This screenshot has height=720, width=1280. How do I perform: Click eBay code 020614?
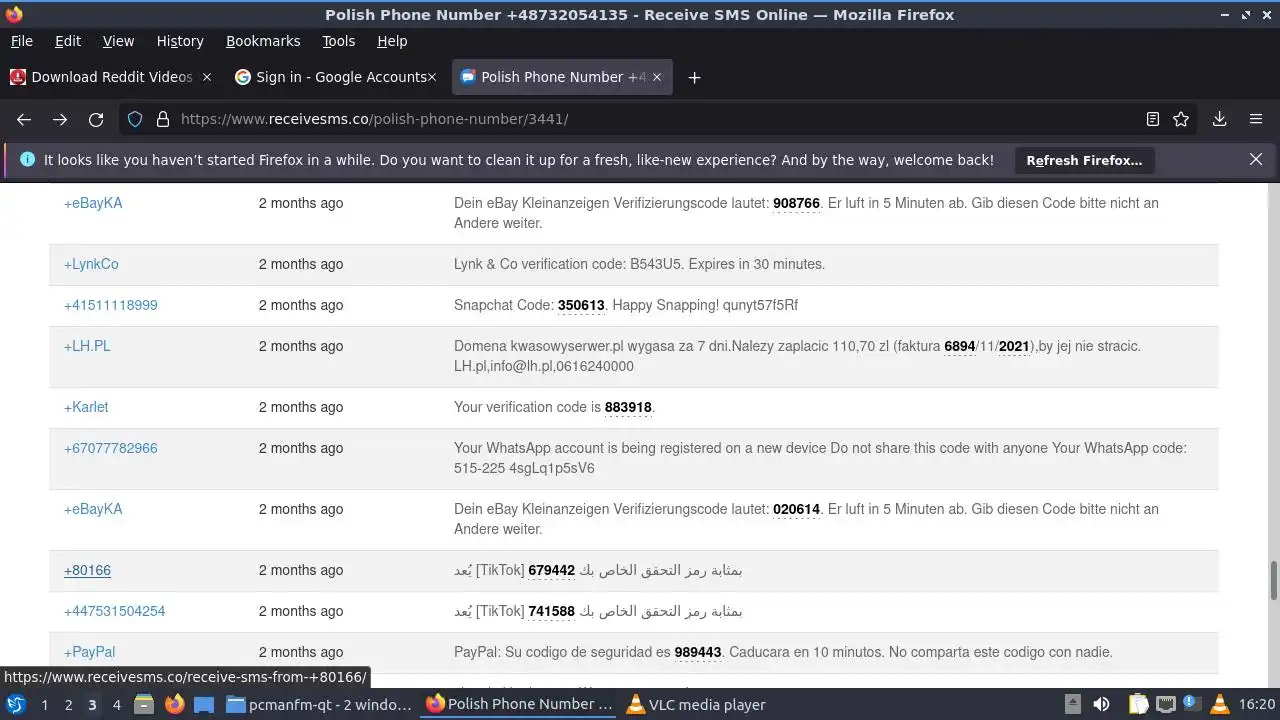point(796,509)
